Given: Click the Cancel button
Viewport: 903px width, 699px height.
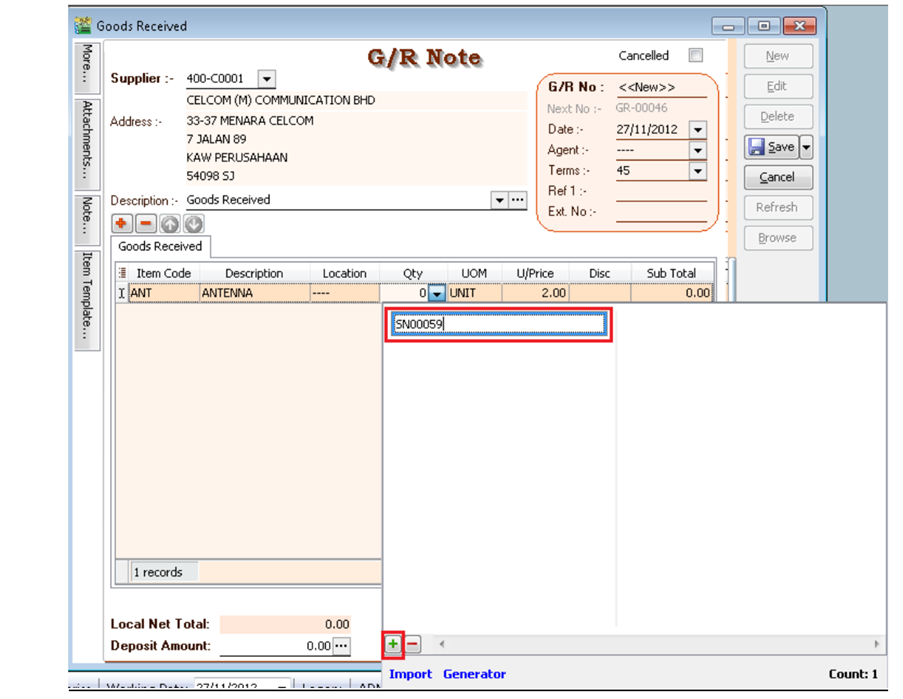Looking at the screenshot, I should point(777,177).
